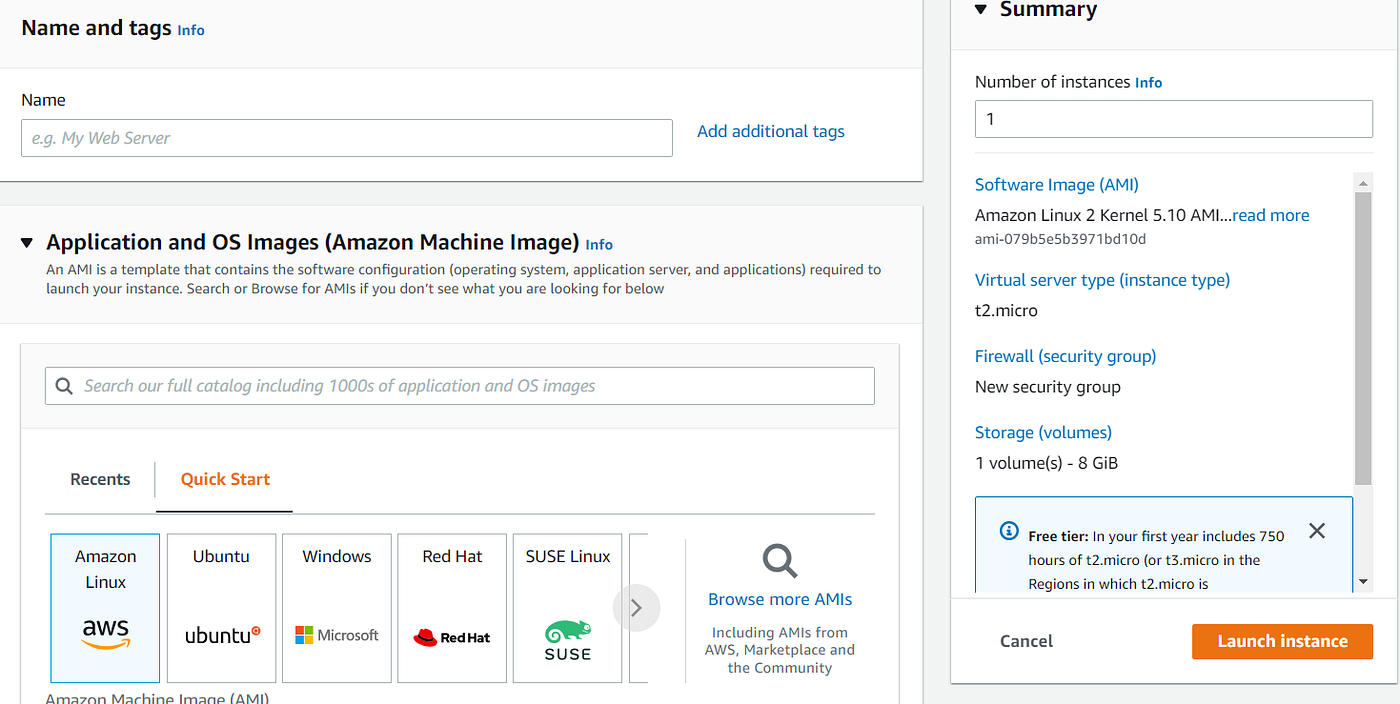Open the read more link for Amazon Linux 2
Screen dimensions: 1400x704
pyautogui.click(x=1270, y=214)
